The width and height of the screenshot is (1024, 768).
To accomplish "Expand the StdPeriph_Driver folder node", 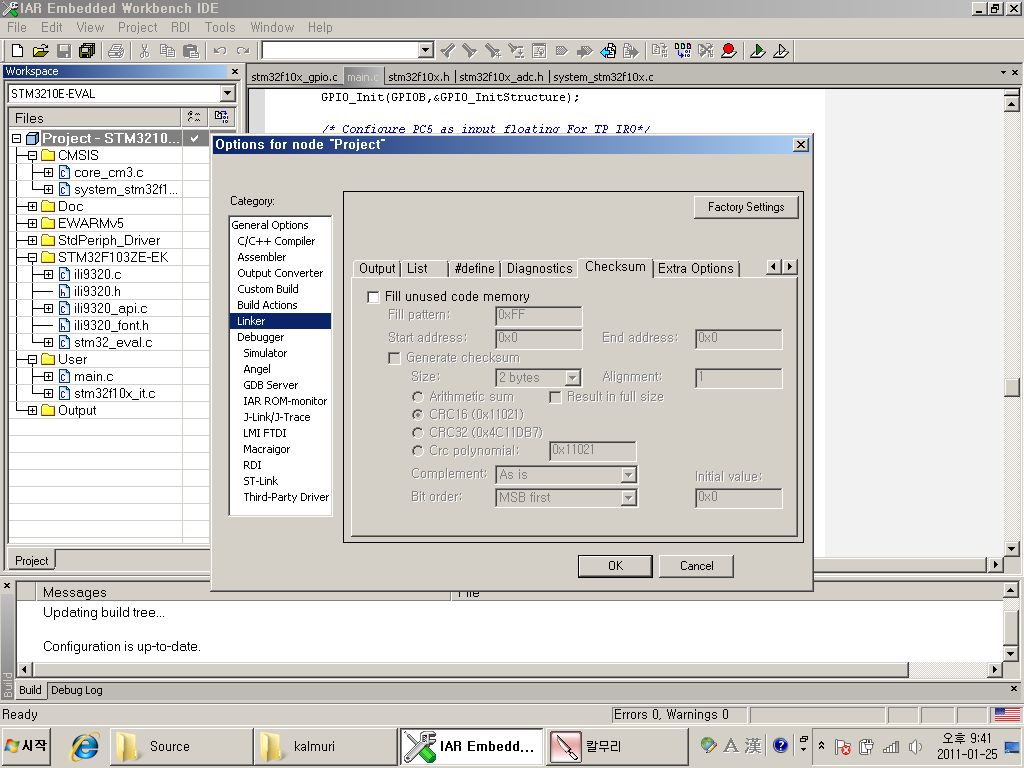I will 32,240.
